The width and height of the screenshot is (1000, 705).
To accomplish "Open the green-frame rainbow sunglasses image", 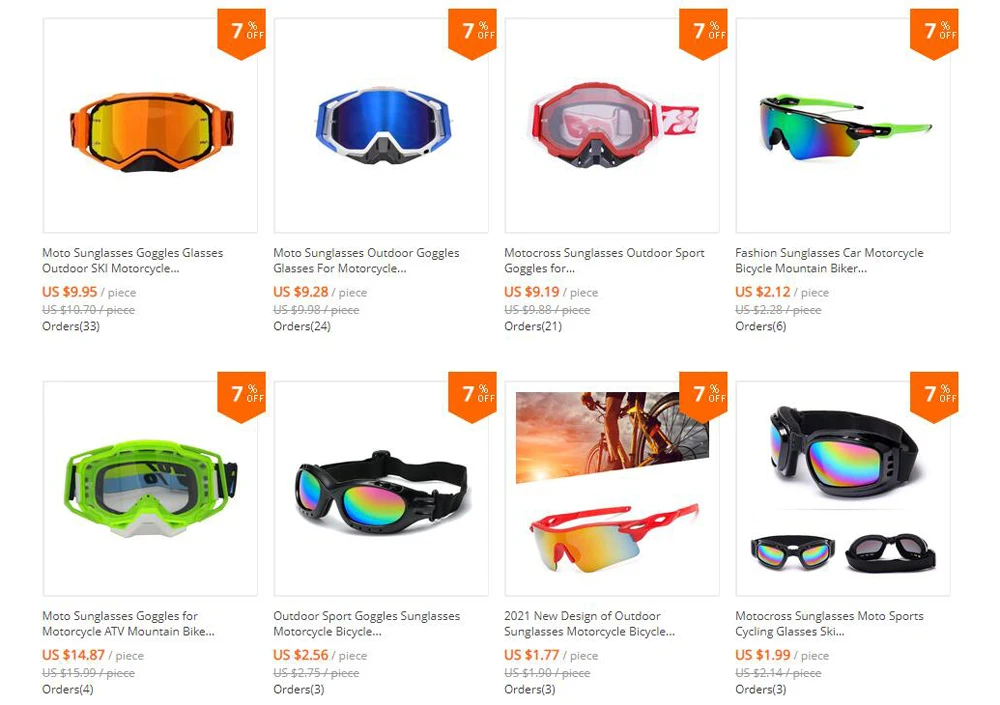I will pos(843,126).
